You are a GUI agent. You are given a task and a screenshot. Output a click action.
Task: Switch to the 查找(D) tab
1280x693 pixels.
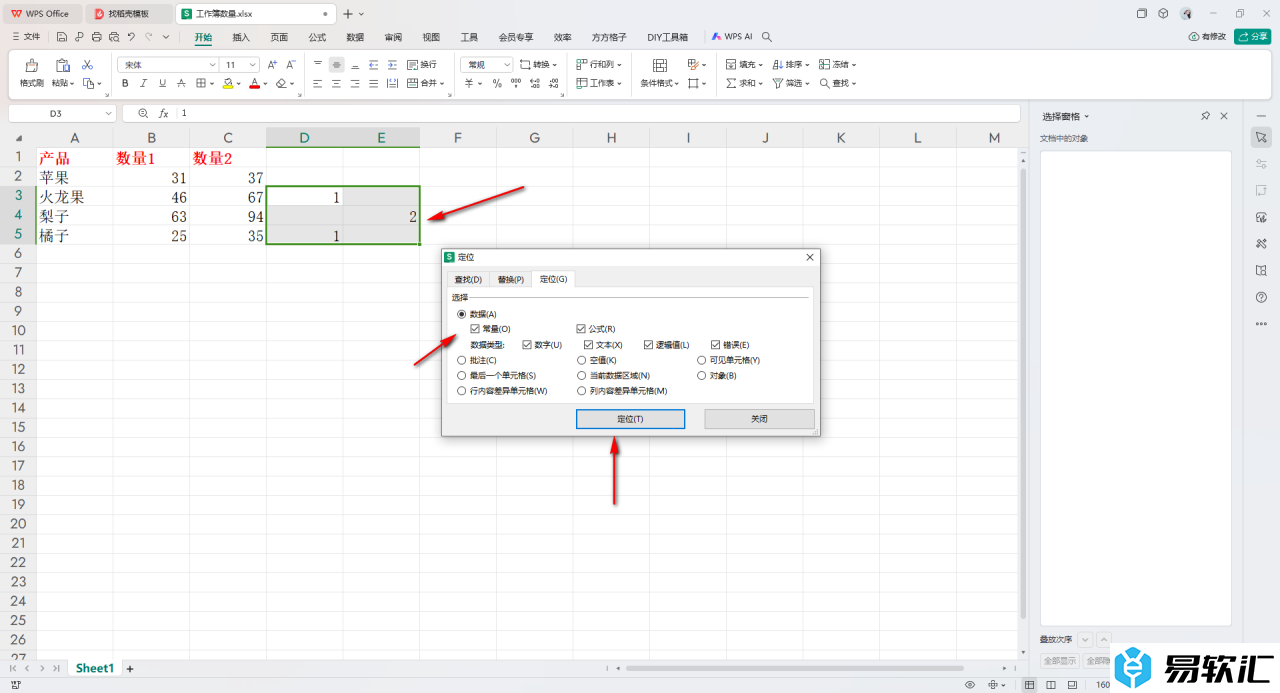click(468, 279)
